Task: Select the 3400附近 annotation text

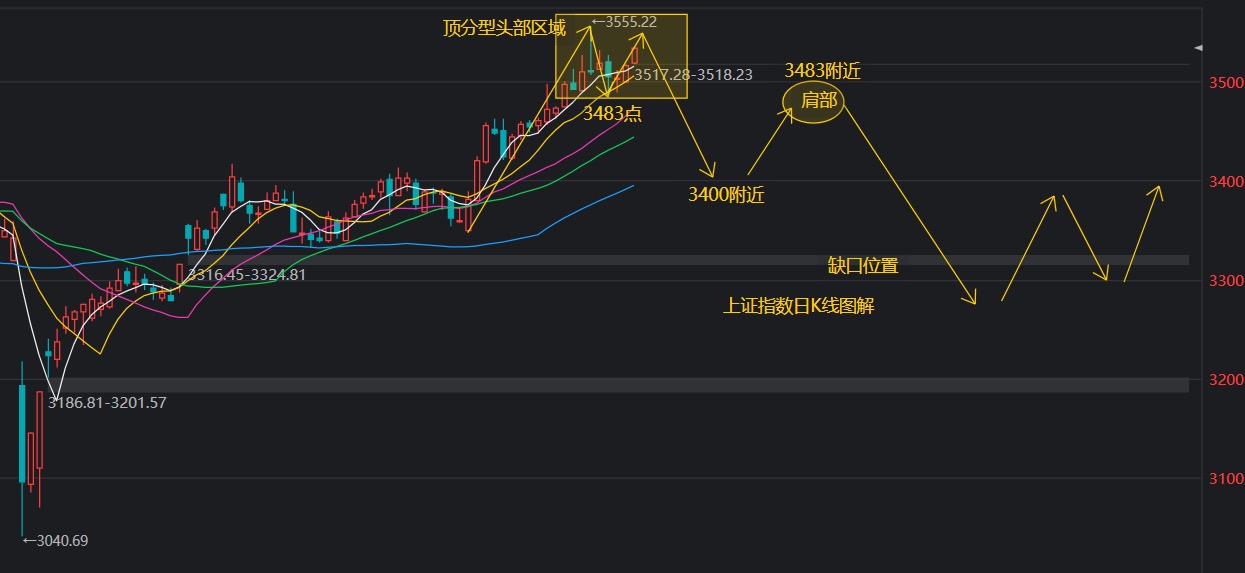Action: coord(726,195)
